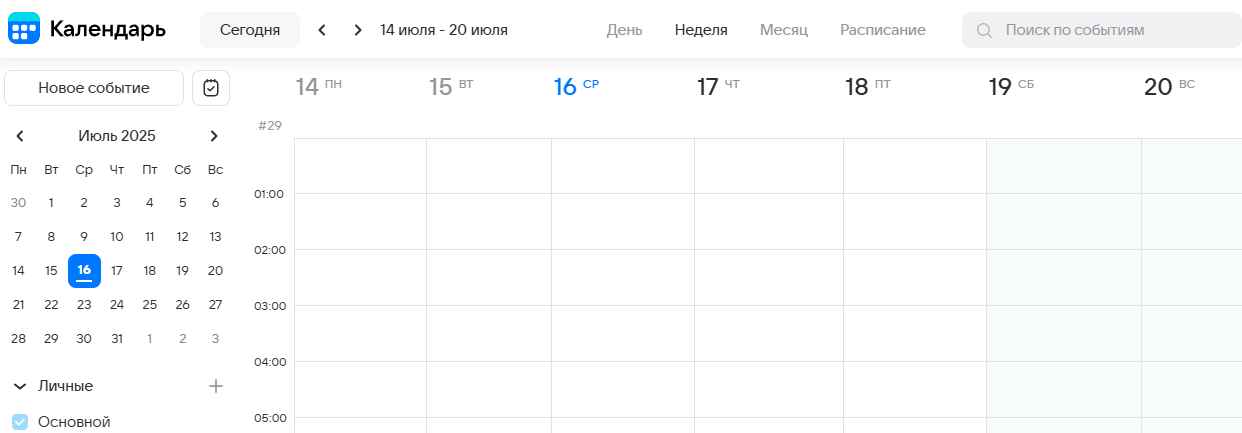Go to next week with top arrow
The image size is (1242, 433).
click(358, 30)
